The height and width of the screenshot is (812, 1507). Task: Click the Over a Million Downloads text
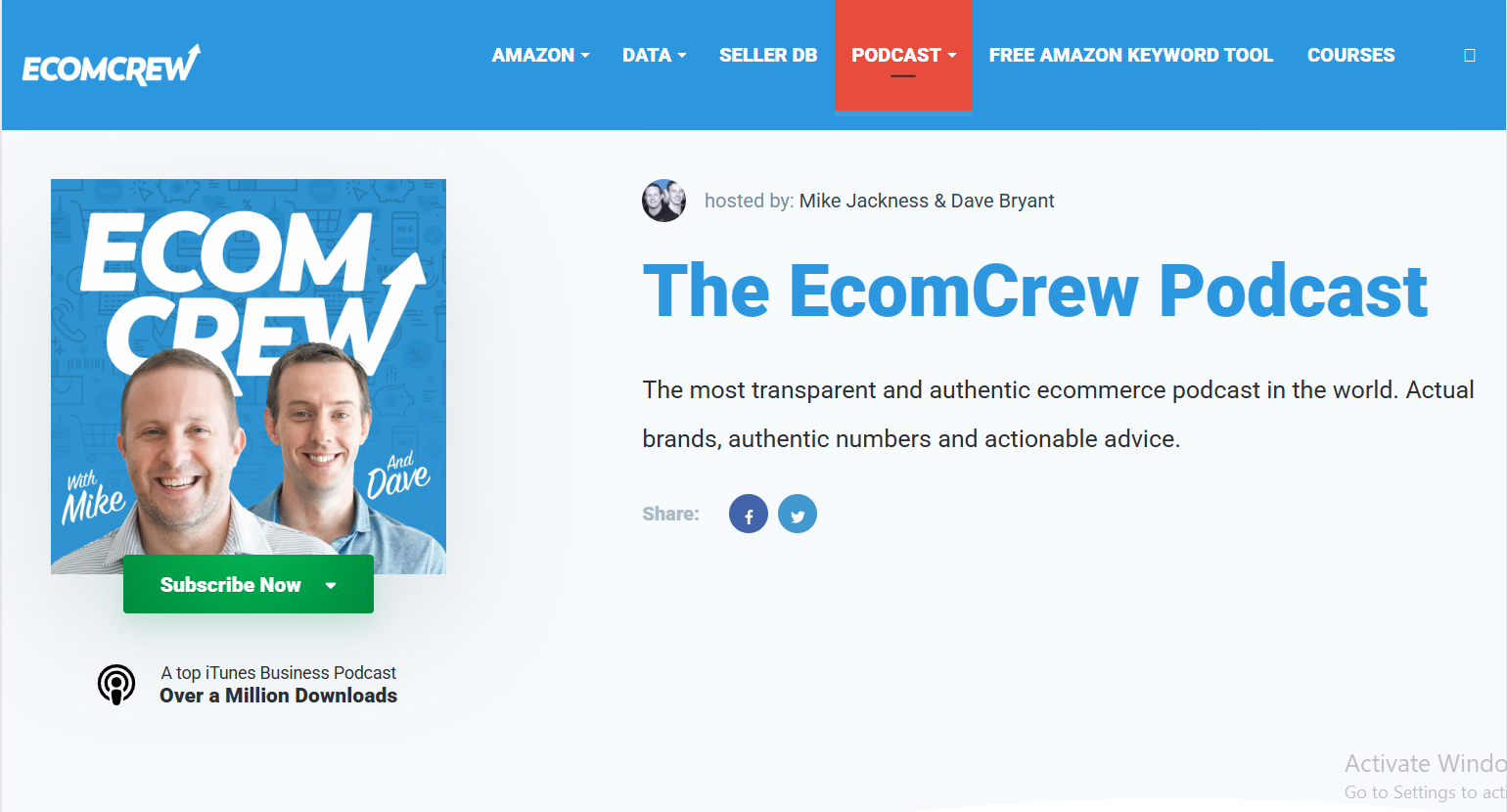(x=279, y=696)
